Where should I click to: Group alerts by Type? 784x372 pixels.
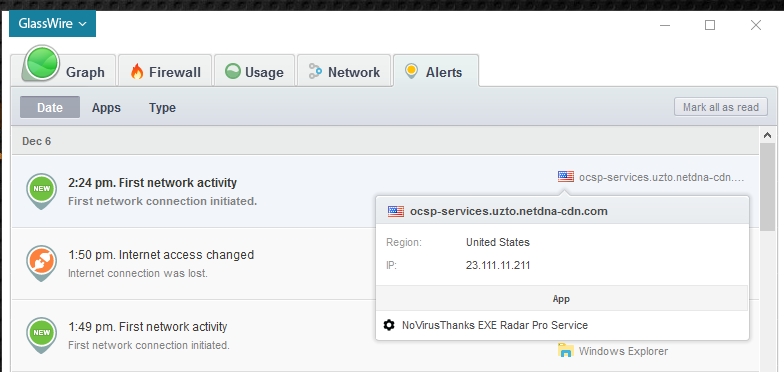click(x=162, y=108)
